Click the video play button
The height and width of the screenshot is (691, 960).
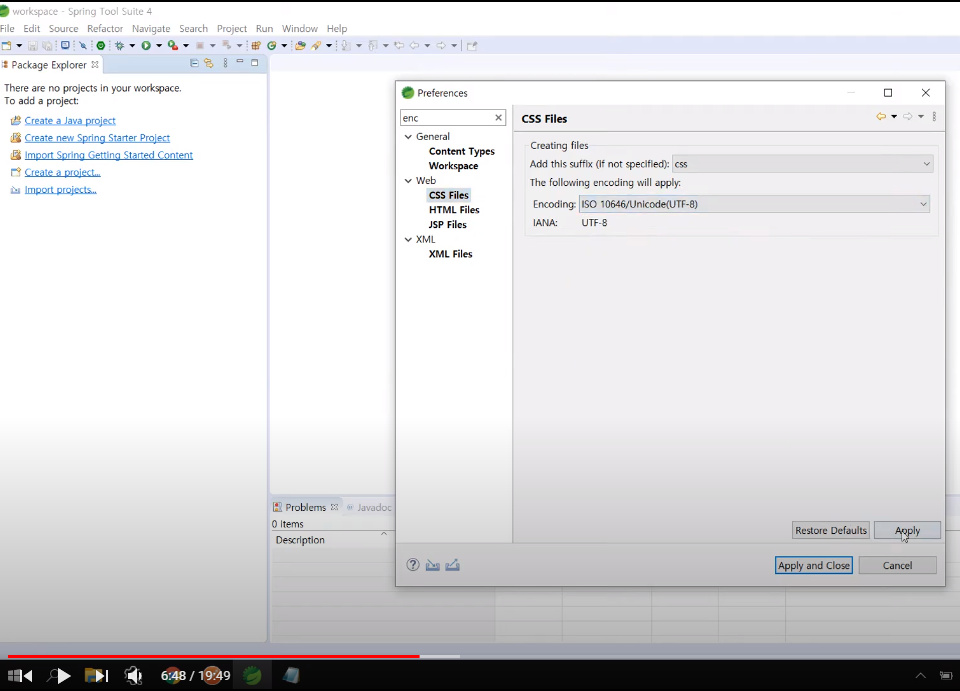64,676
